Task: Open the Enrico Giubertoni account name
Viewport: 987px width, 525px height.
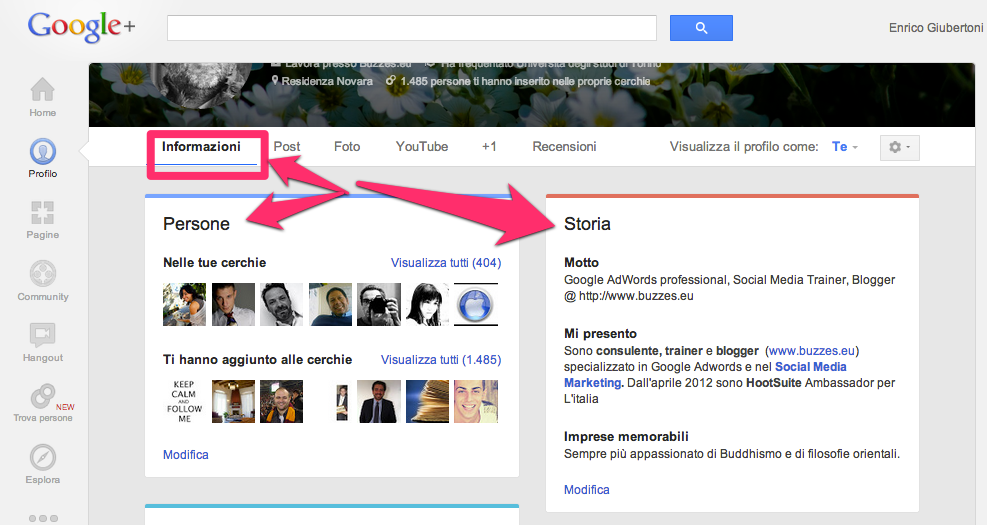Action: pyautogui.click(x=935, y=28)
